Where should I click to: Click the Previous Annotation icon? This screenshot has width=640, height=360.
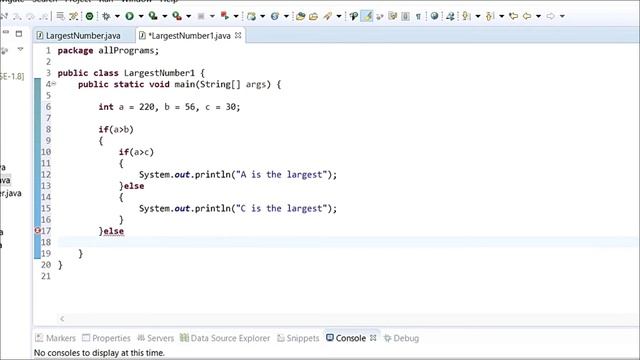coord(490,16)
